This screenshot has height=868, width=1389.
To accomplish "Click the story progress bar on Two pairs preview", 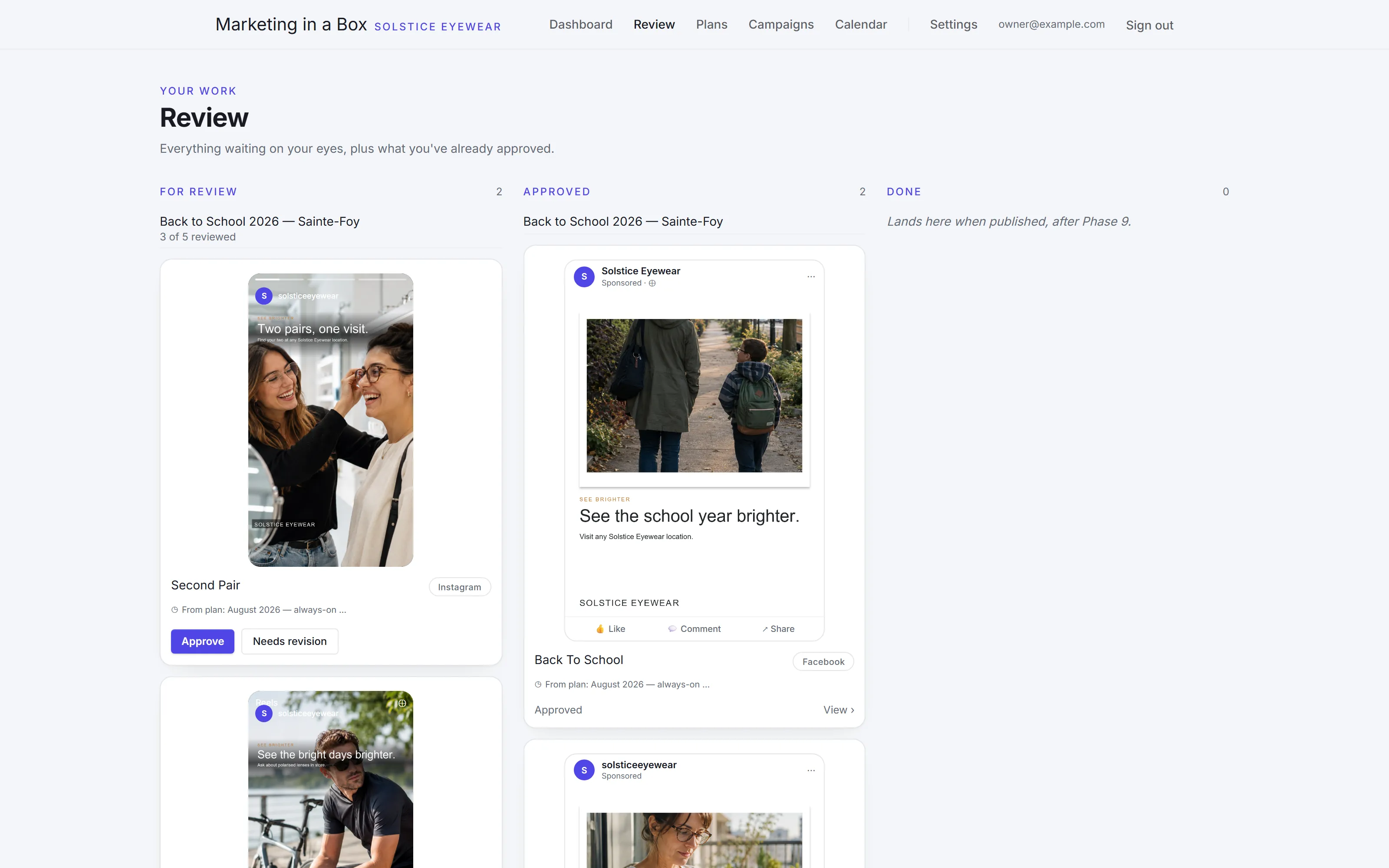I will click(x=330, y=279).
